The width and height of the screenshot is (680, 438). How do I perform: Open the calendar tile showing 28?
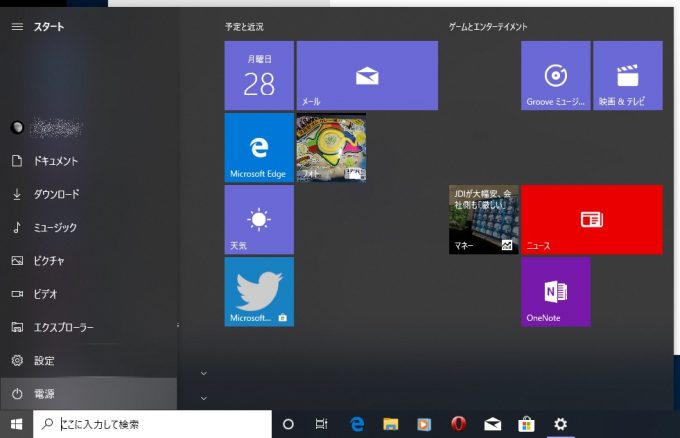[259, 75]
